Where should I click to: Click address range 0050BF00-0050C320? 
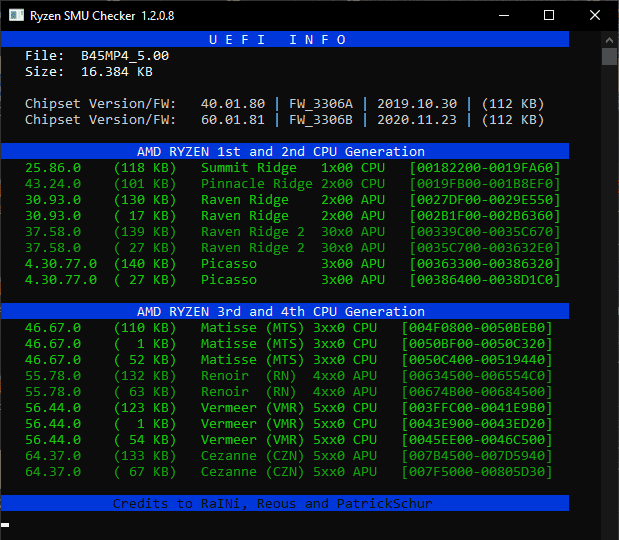pyautogui.click(x=476, y=344)
